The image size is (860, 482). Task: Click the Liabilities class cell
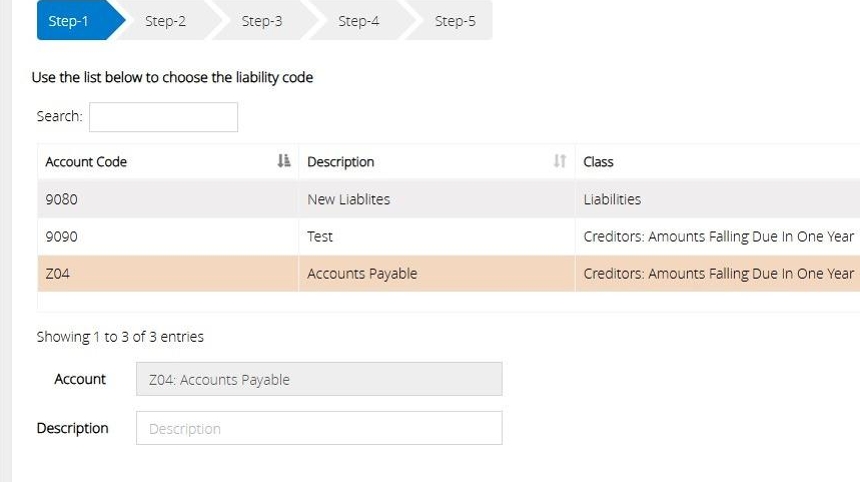click(612, 199)
